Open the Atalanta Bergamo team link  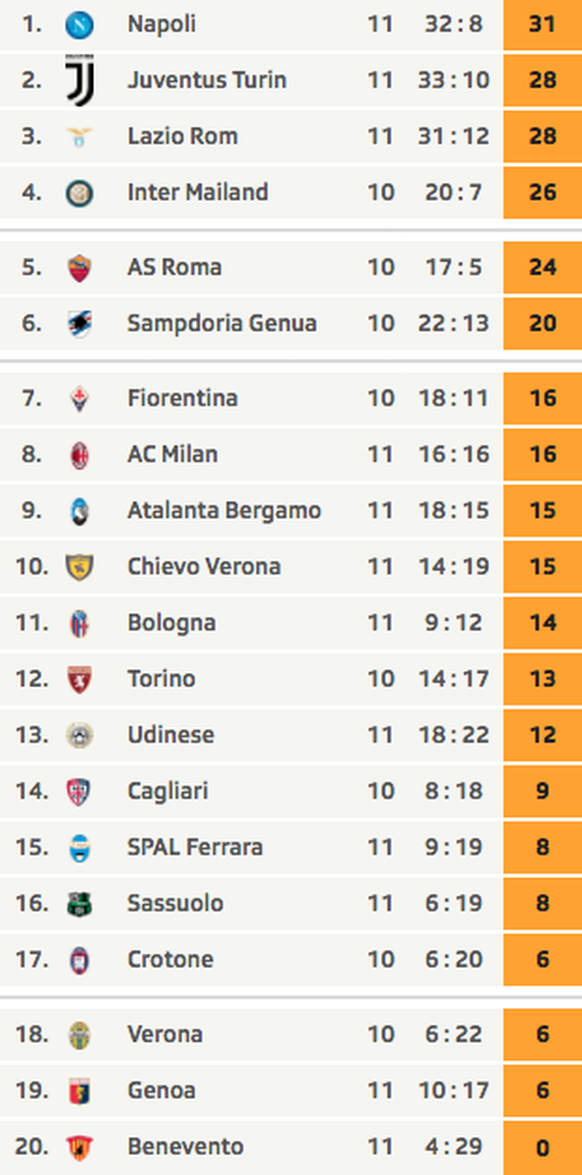click(224, 511)
